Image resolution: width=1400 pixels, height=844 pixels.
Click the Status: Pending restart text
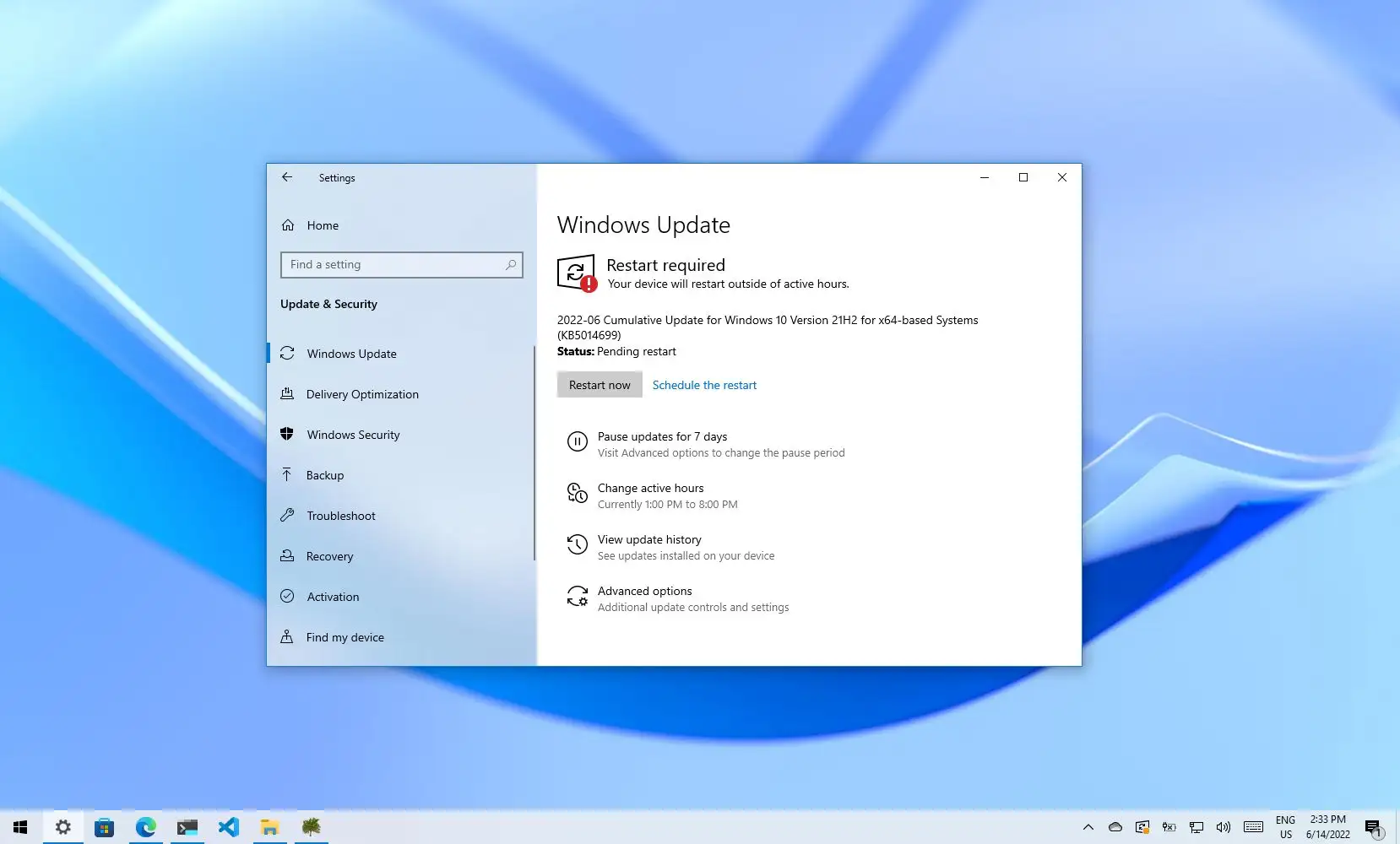tap(616, 351)
